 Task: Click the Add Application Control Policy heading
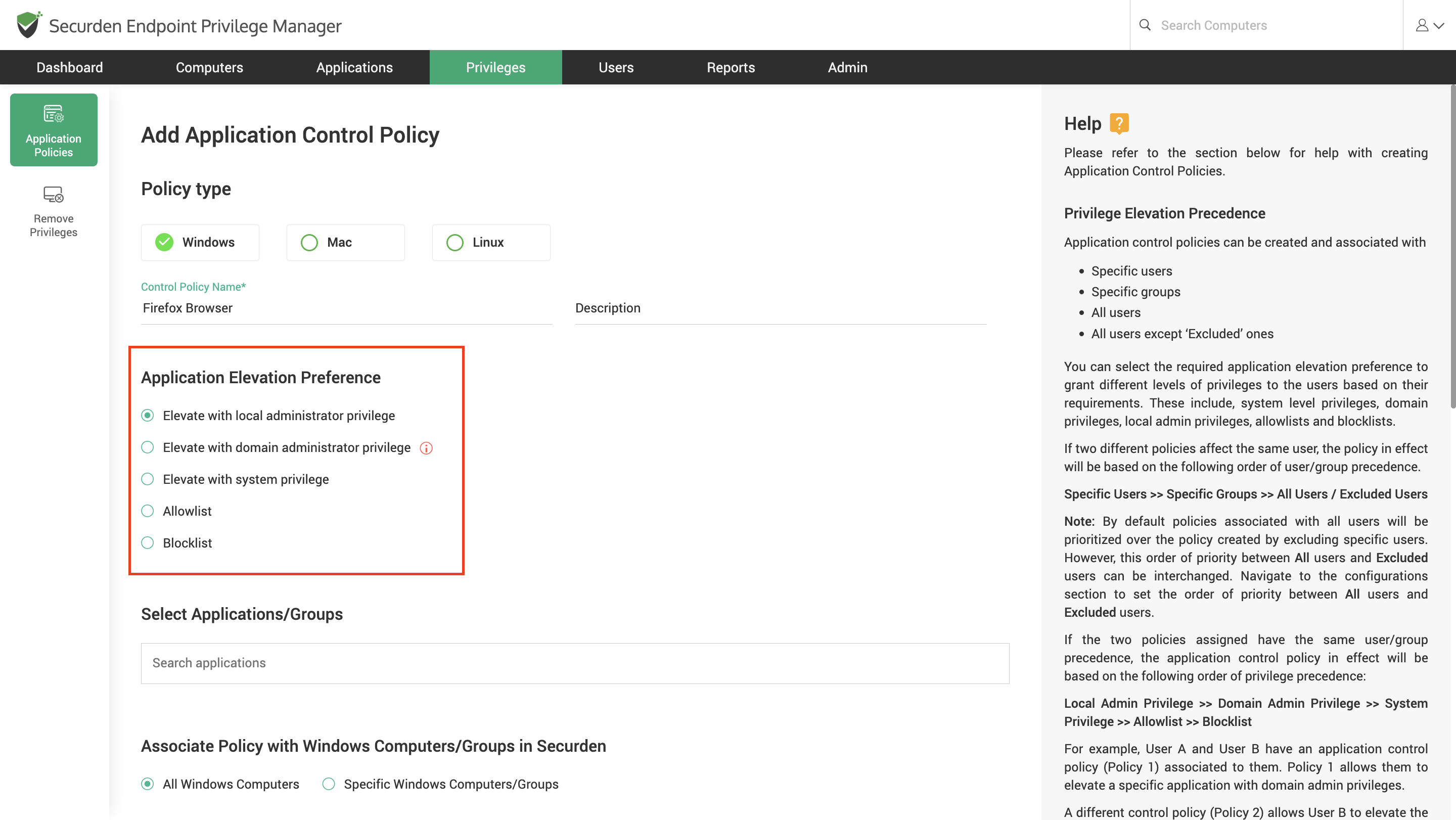[x=290, y=135]
